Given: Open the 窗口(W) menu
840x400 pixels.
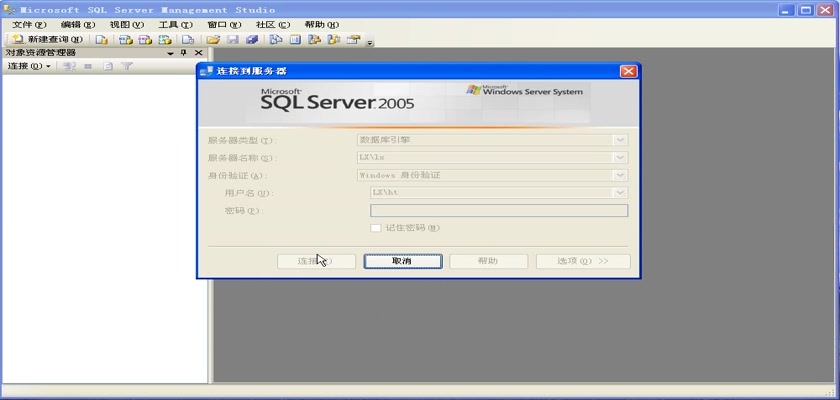Looking at the screenshot, I should pos(224,25).
